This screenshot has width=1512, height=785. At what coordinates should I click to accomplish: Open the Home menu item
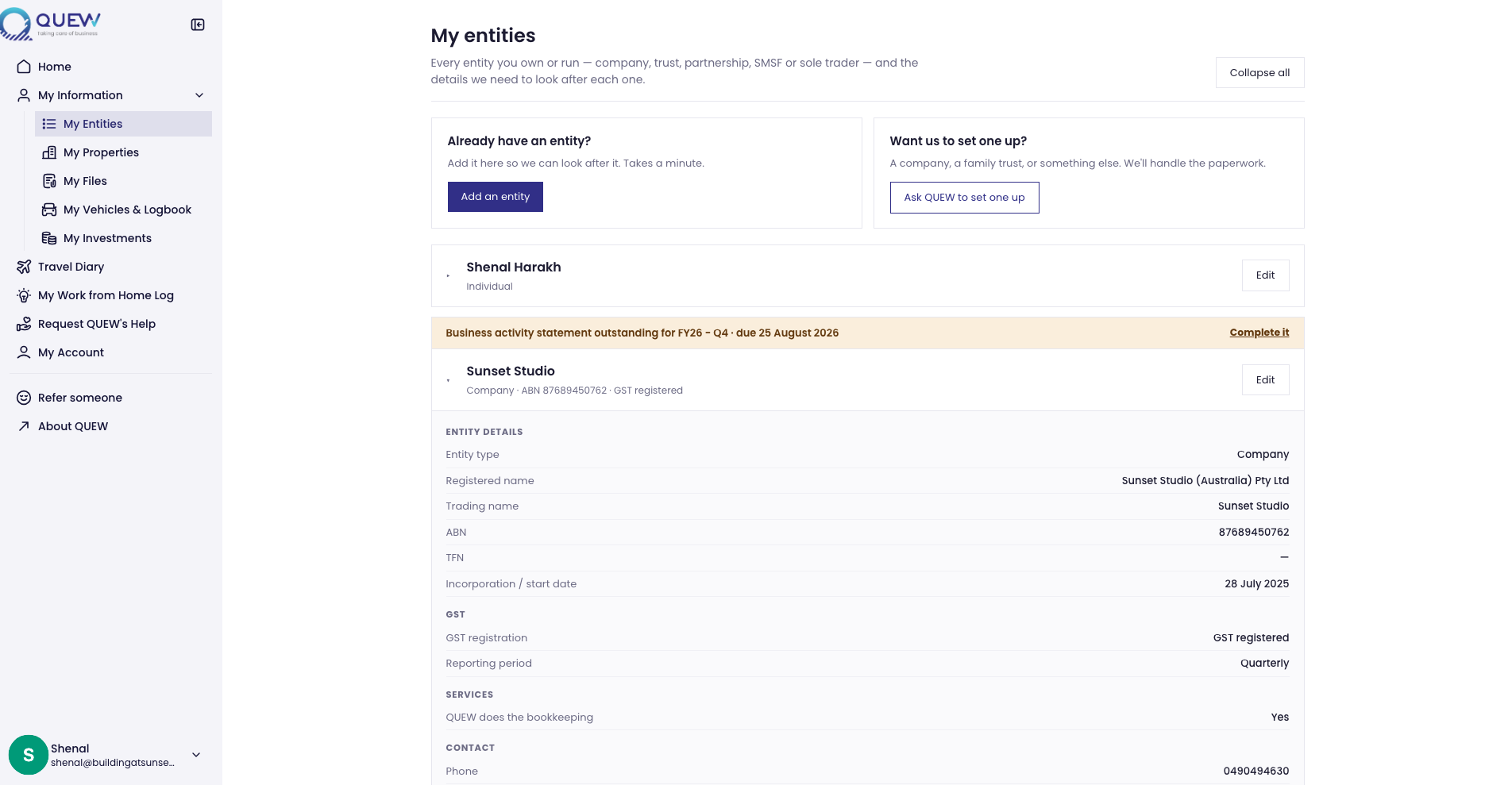pos(111,67)
